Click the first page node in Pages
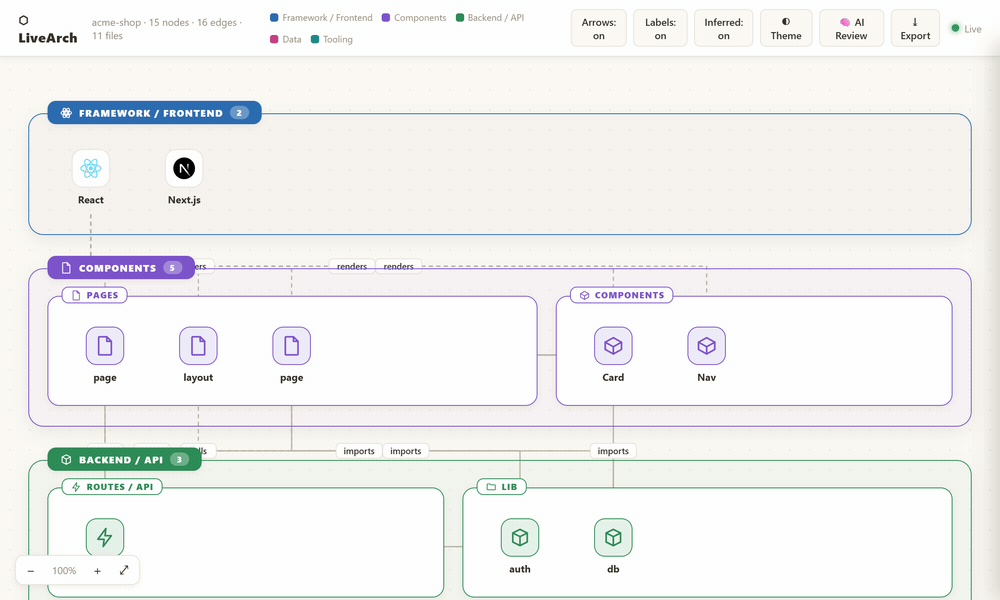This screenshot has height=600, width=1000. 105,346
